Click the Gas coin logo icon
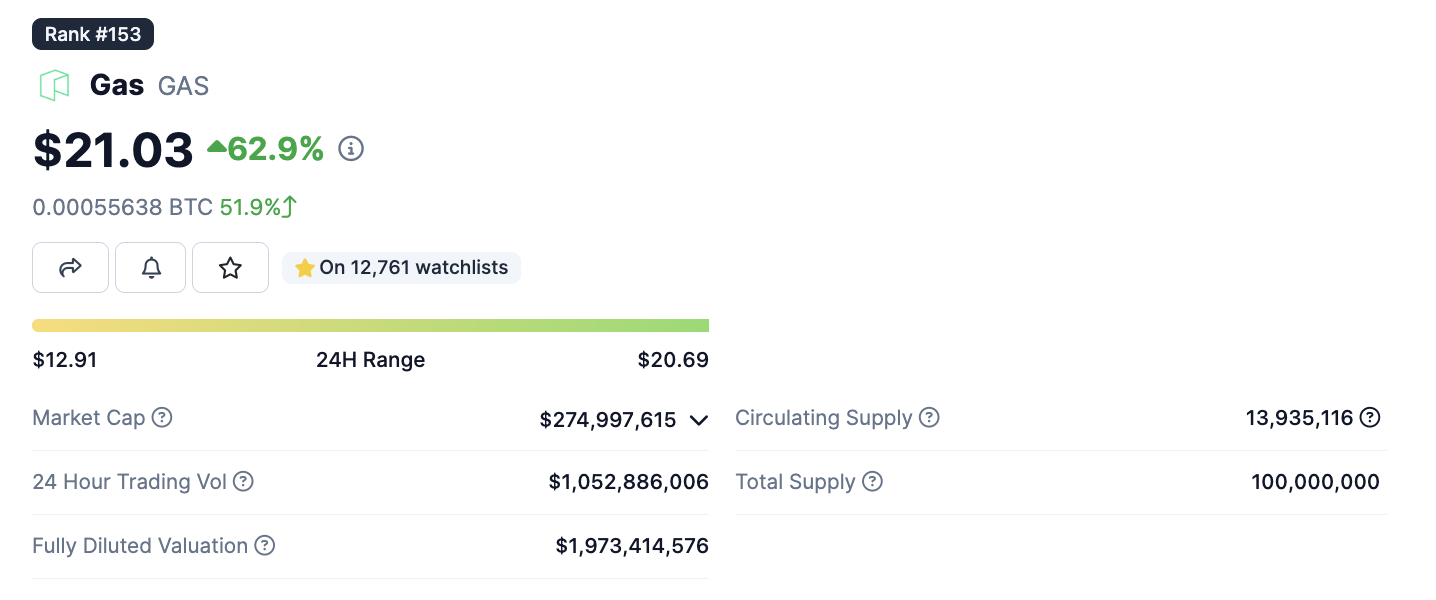This screenshot has height=600, width=1436. [x=54, y=85]
